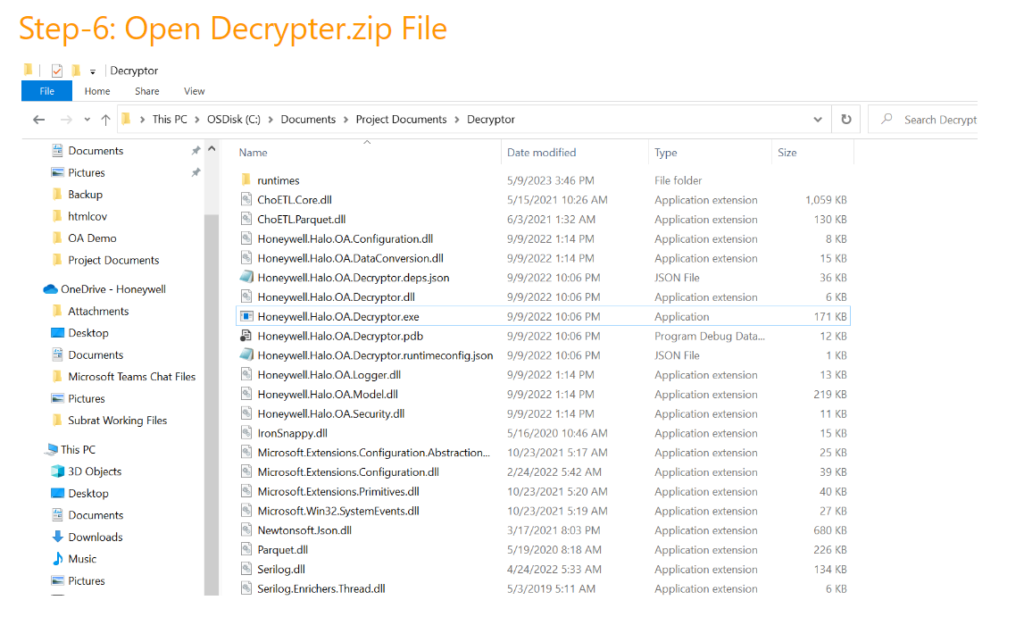1024x617 pixels.
Task: Expand the Quick Access Toolbar customize dropdown
Action: 93,71
